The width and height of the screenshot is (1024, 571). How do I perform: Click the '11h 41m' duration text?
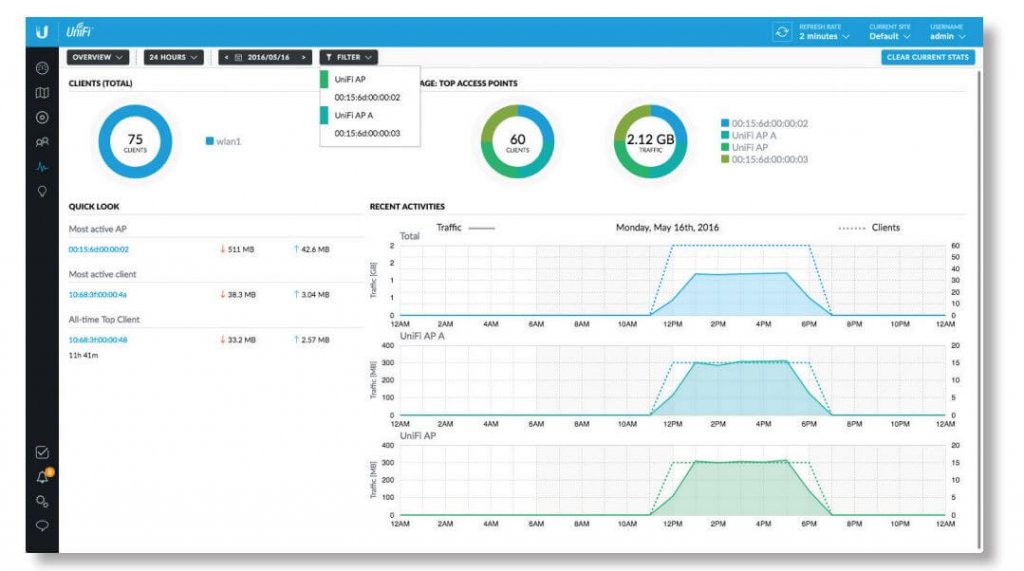pyautogui.click(x=84, y=355)
